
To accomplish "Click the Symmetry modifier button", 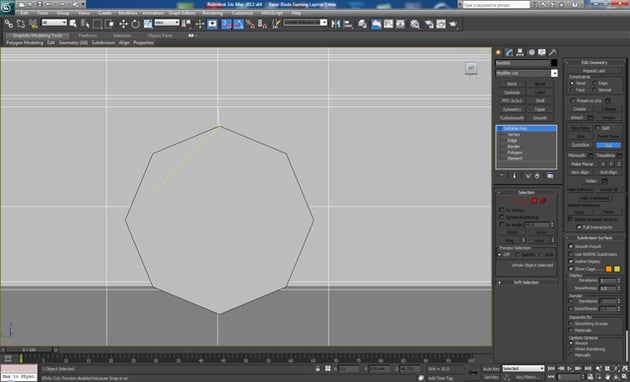I will 512,109.
